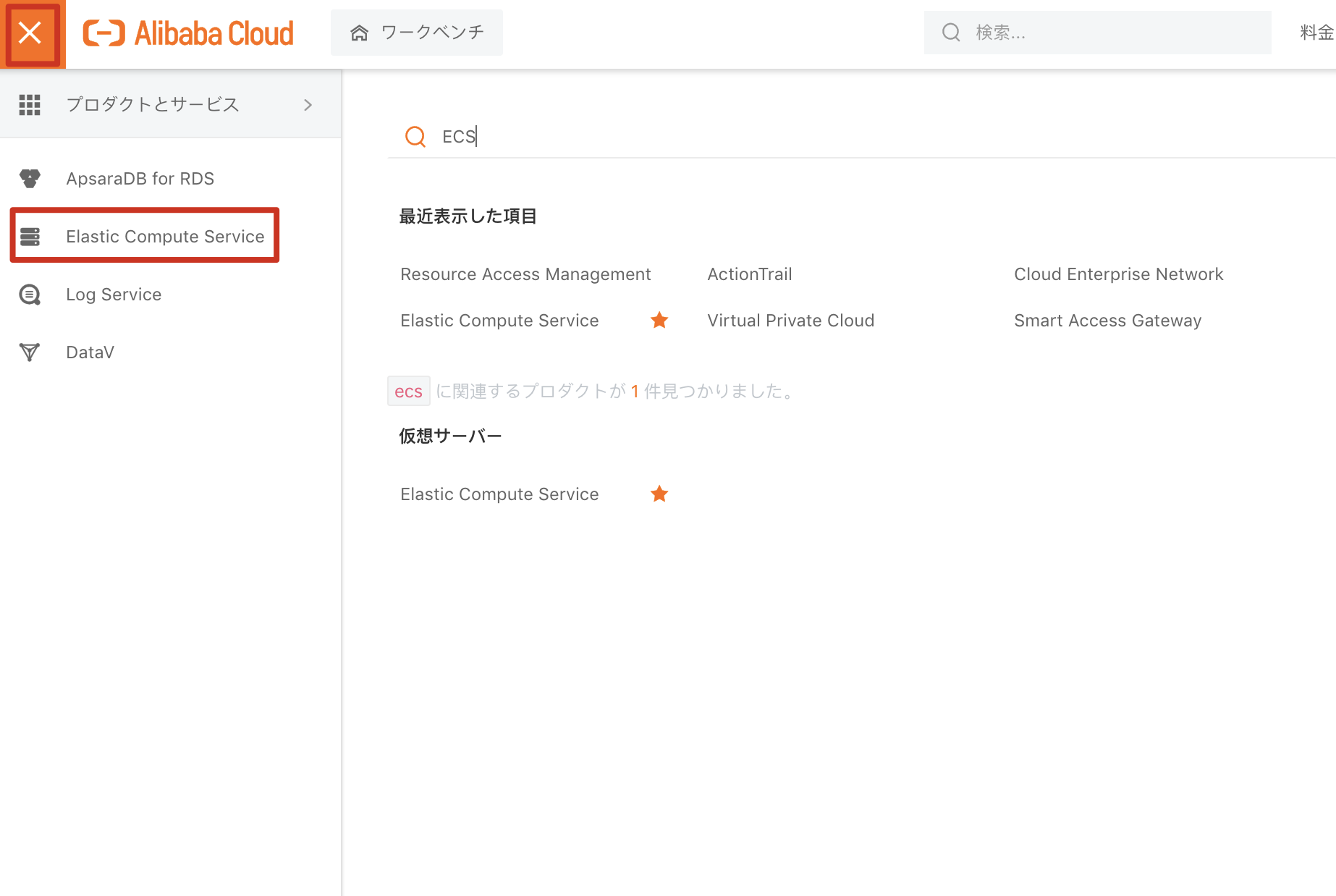Viewport: 1336px width, 896px height.
Task: Toggle favorite star on recent Elastic Compute Service
Action: pos(659,320)
